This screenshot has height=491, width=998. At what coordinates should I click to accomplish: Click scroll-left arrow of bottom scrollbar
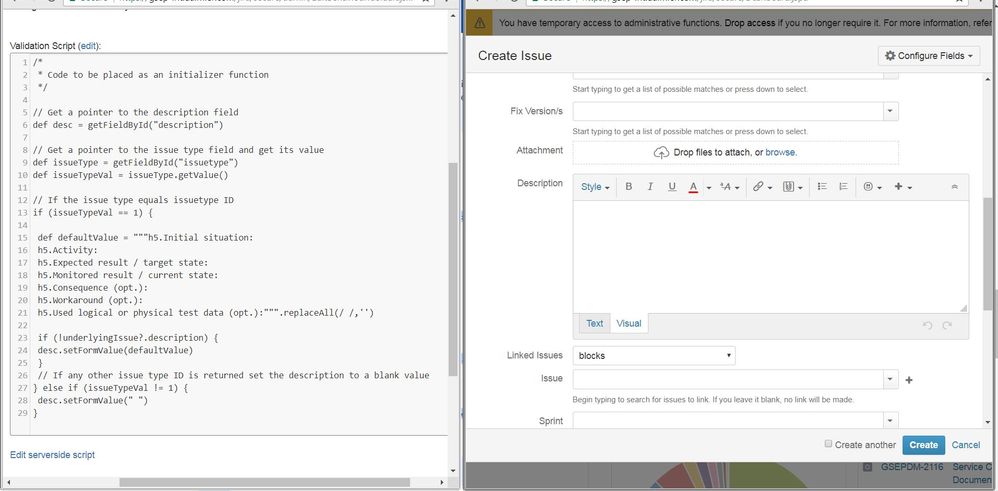pos(8,483)
